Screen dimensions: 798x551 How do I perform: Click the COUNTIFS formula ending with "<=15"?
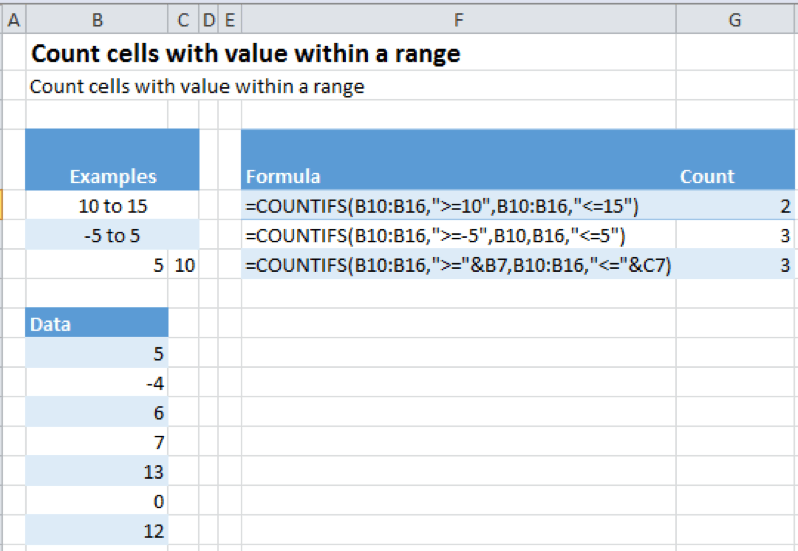point(442,207)
